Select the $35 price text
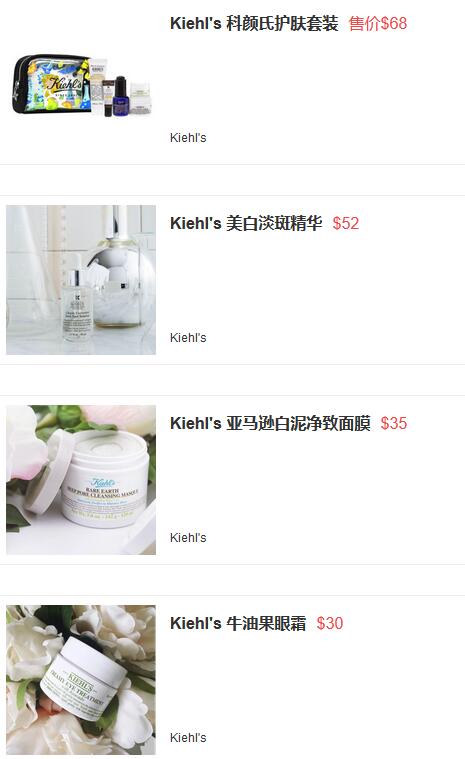The height and width of the screenshot is (759, 465). tap(393, 423)
